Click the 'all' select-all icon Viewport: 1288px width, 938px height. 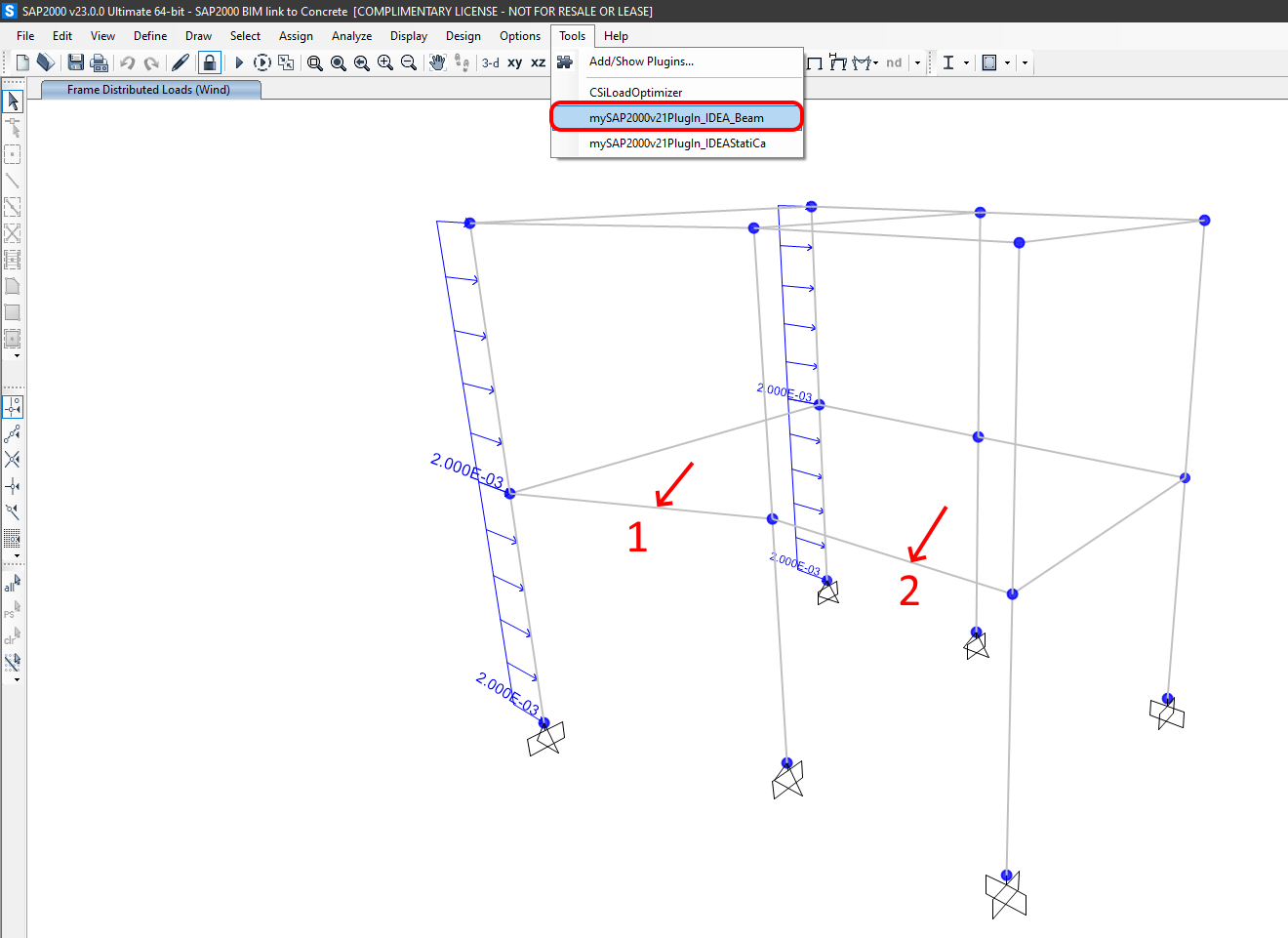coord(12,583)
